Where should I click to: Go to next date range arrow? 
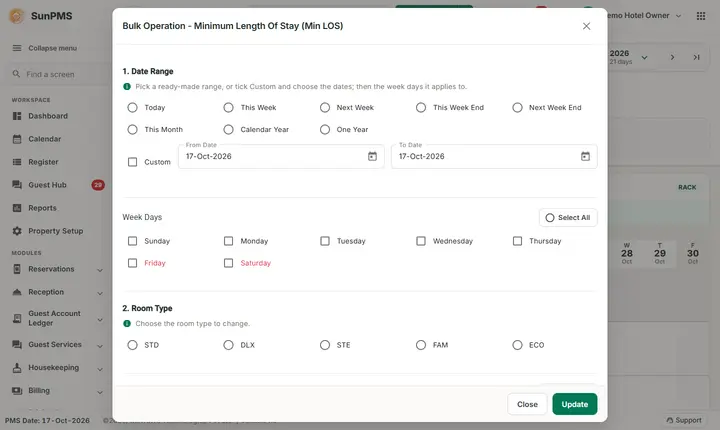[x=672, y=57]
